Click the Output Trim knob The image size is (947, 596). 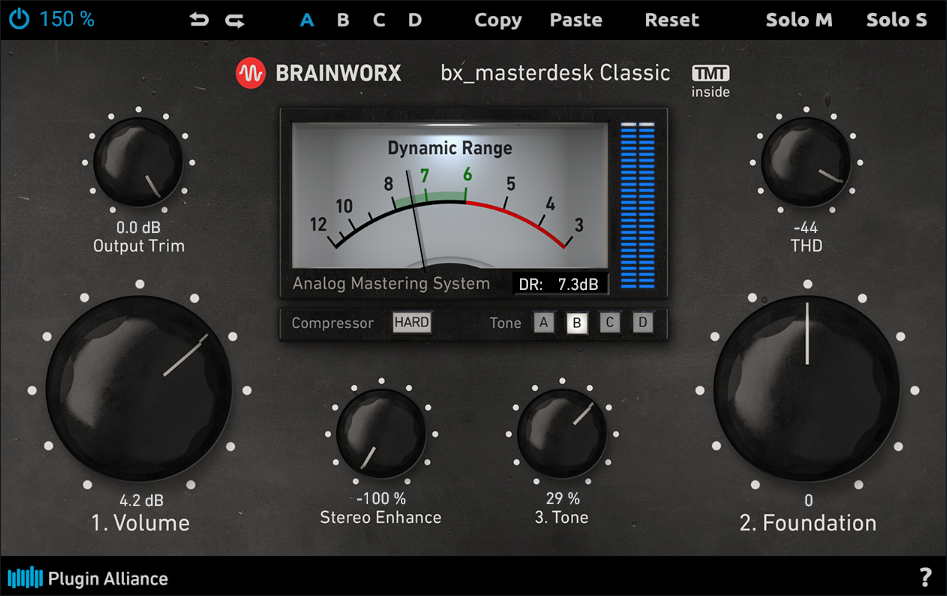point(138,162)
